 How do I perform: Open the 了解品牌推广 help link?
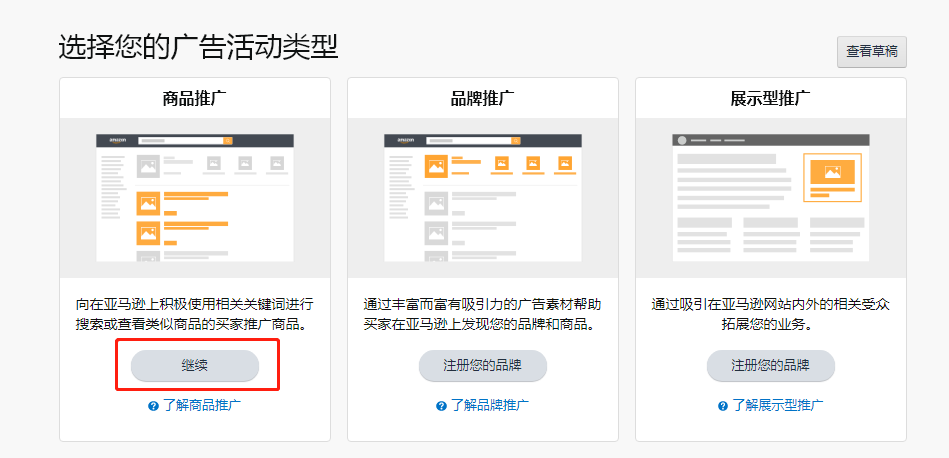(489, 405)
